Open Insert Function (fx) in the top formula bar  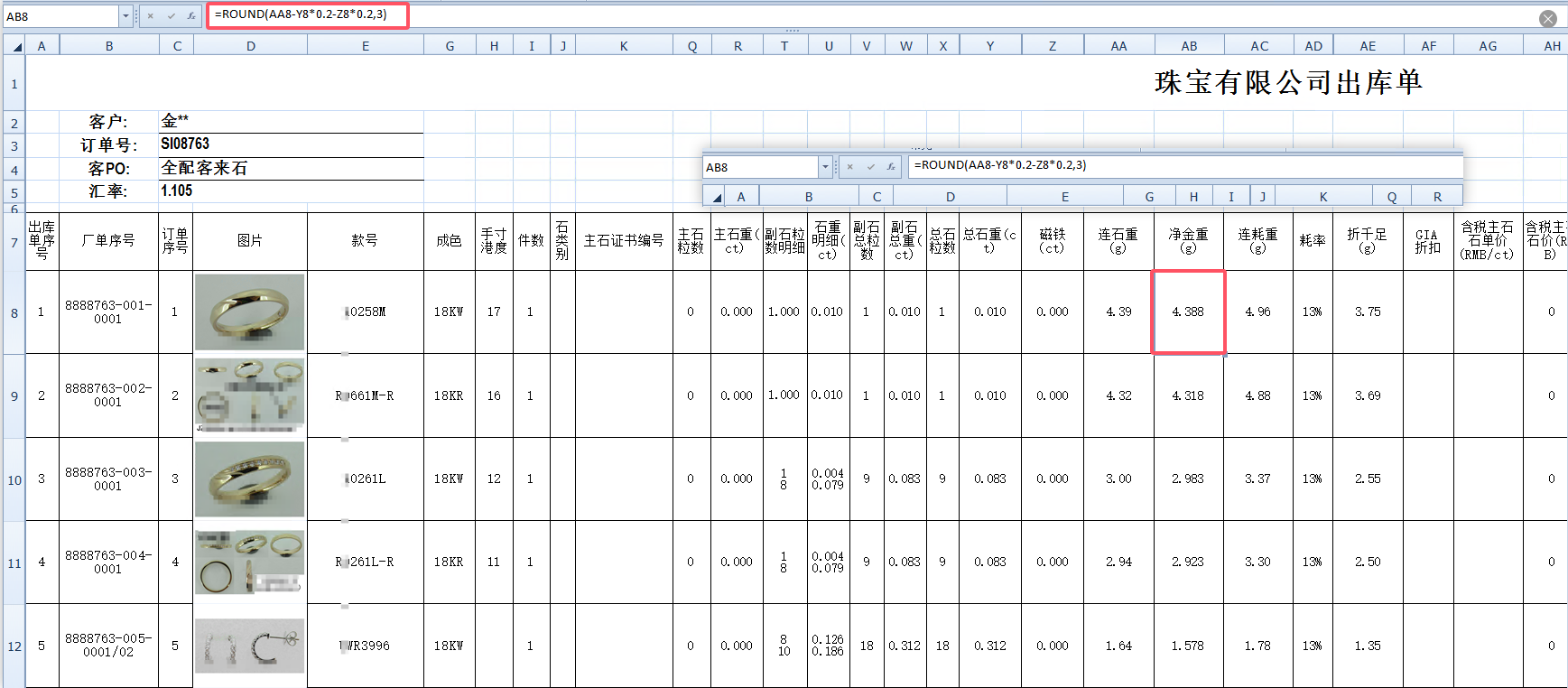191,16
